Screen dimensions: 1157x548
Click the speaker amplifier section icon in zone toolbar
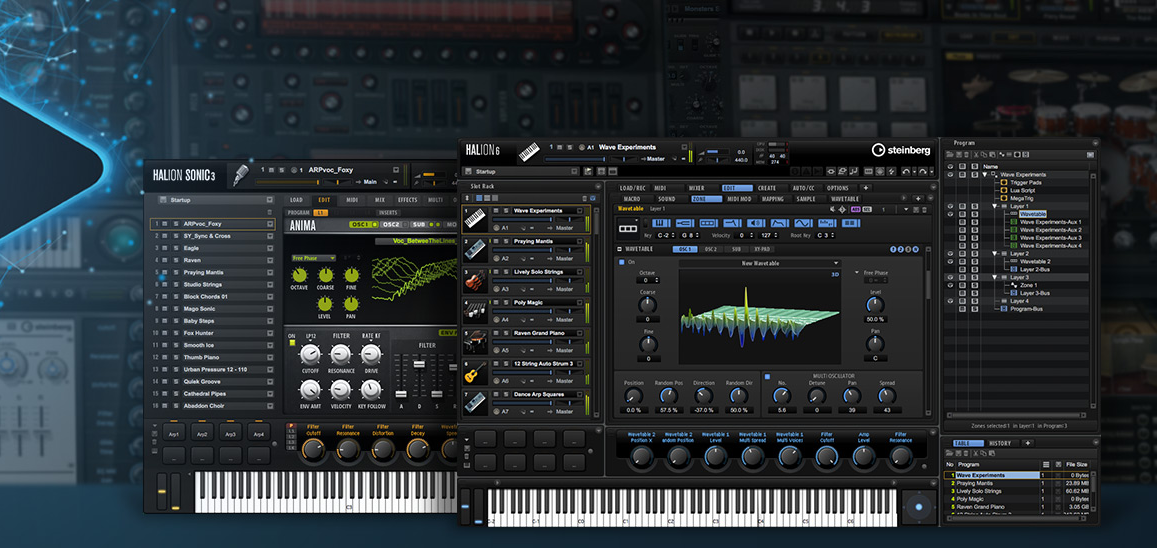pos(756,223)
